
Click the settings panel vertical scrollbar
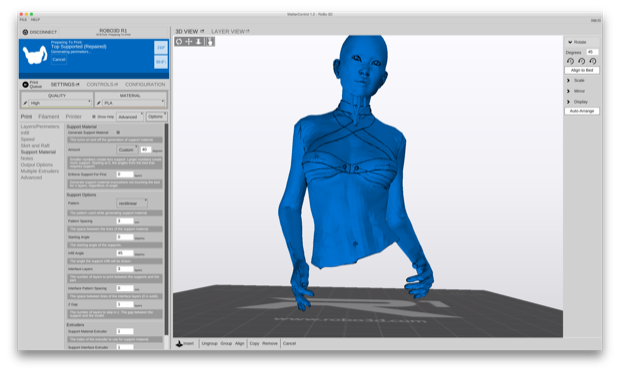coord(166,229)
